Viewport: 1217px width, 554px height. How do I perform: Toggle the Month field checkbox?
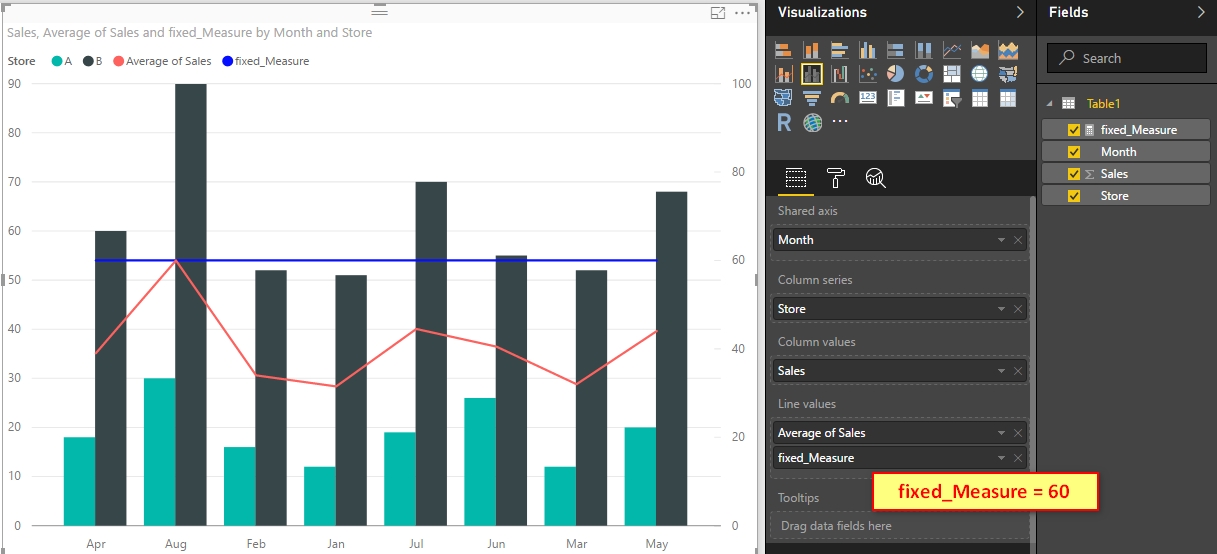[x=1074, y=152]
